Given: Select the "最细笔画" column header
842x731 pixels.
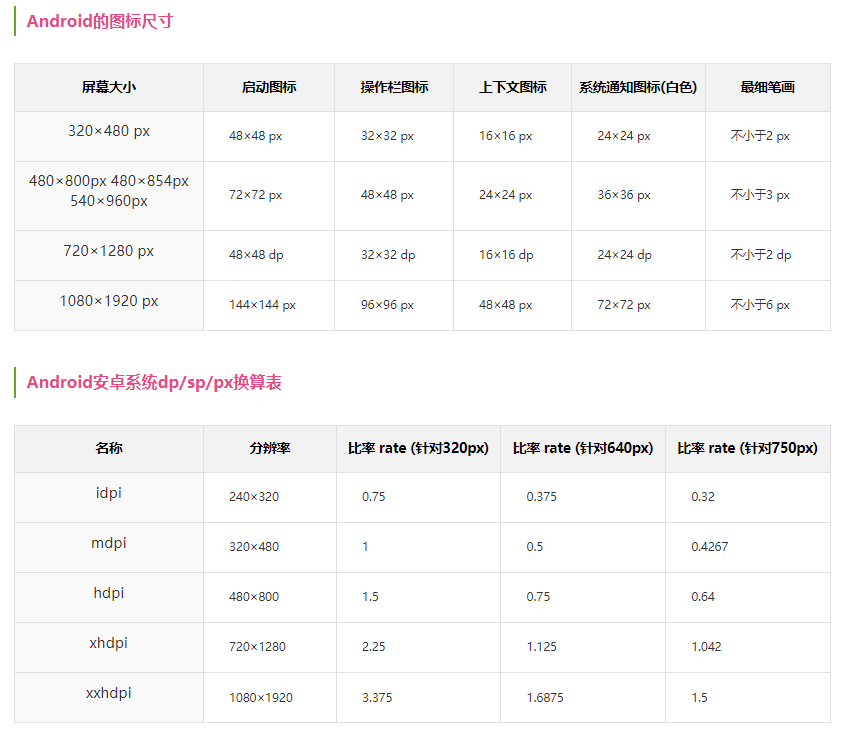Looking at the screenshot, I should 768,87.
